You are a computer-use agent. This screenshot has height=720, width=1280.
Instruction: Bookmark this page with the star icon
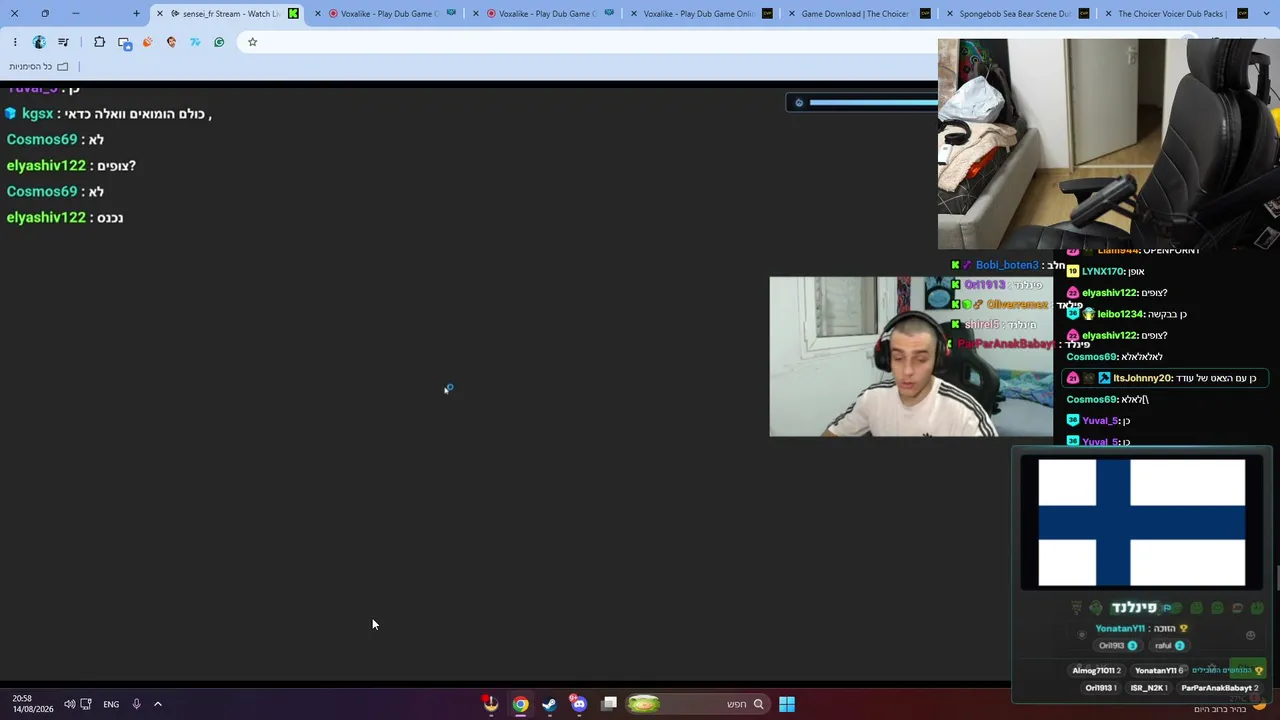(x=252, y=42)
